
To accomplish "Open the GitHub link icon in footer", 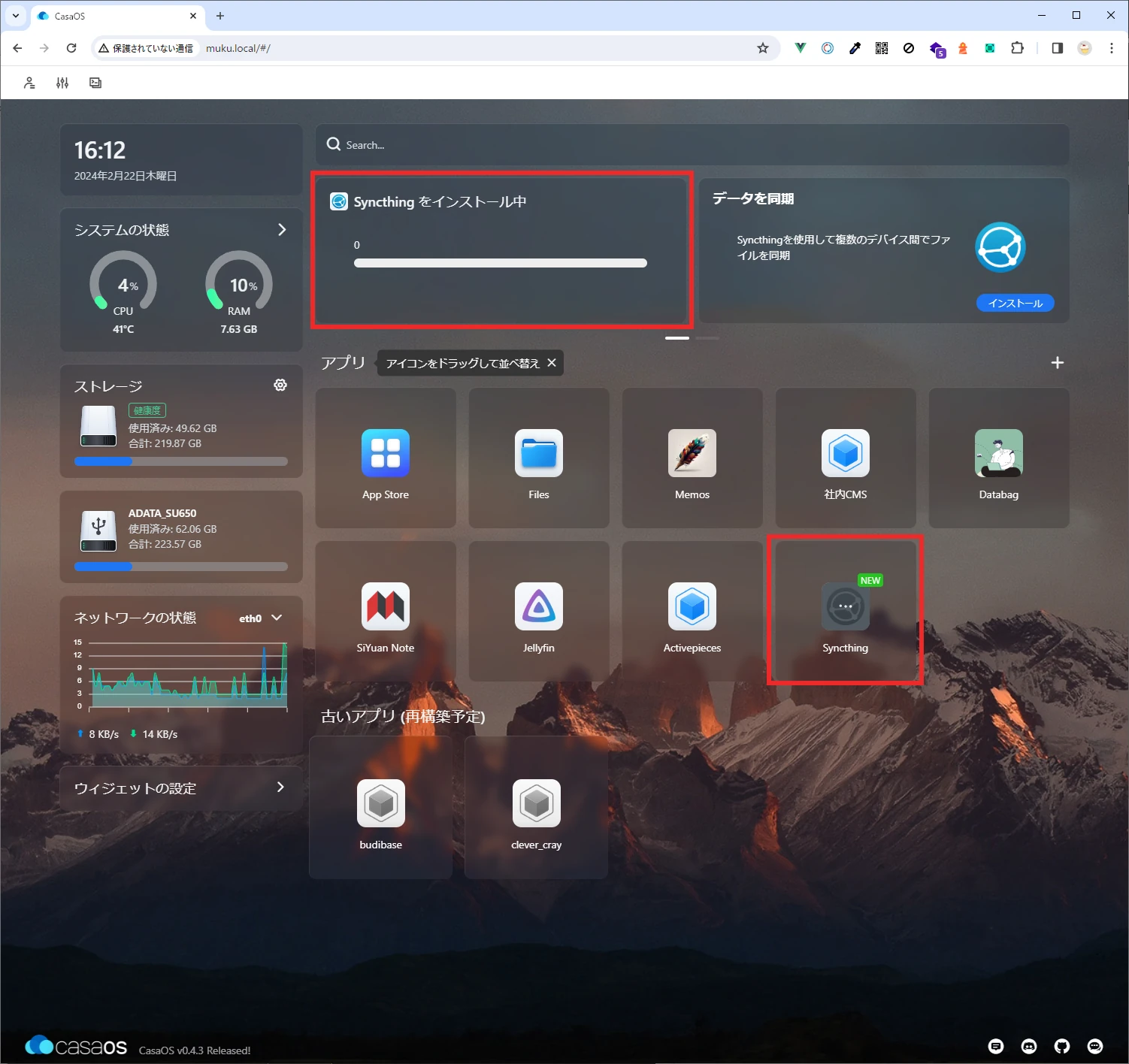I will click(1062, 1046).
